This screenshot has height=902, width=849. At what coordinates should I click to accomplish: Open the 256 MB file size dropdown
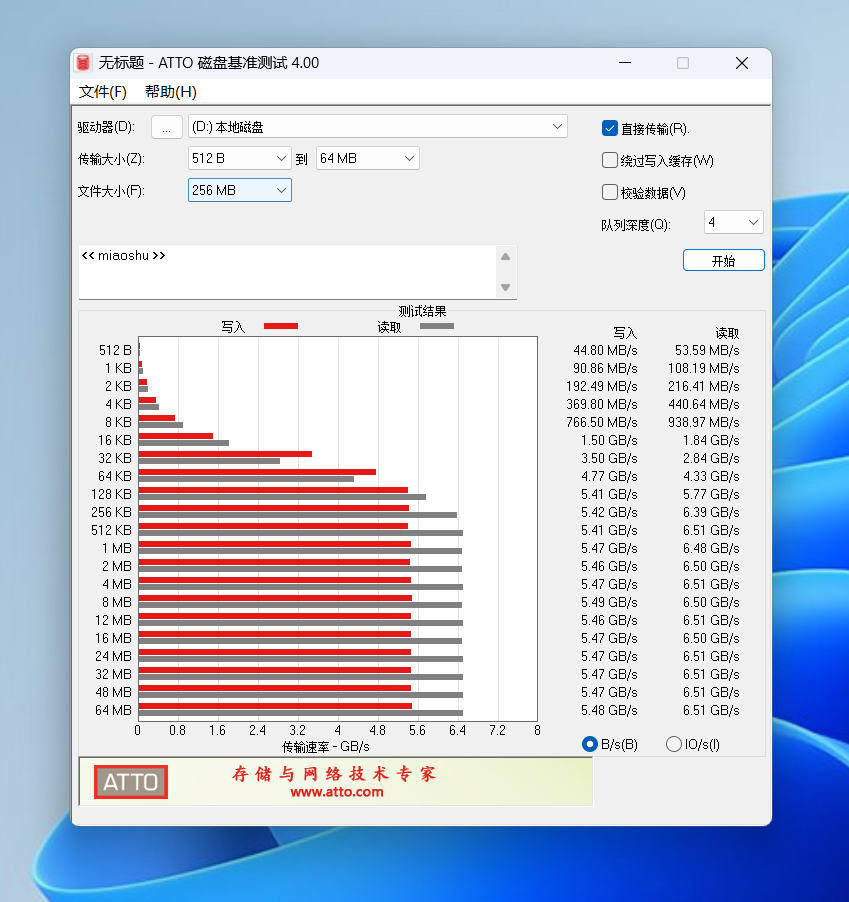click(x=239, y=190)
